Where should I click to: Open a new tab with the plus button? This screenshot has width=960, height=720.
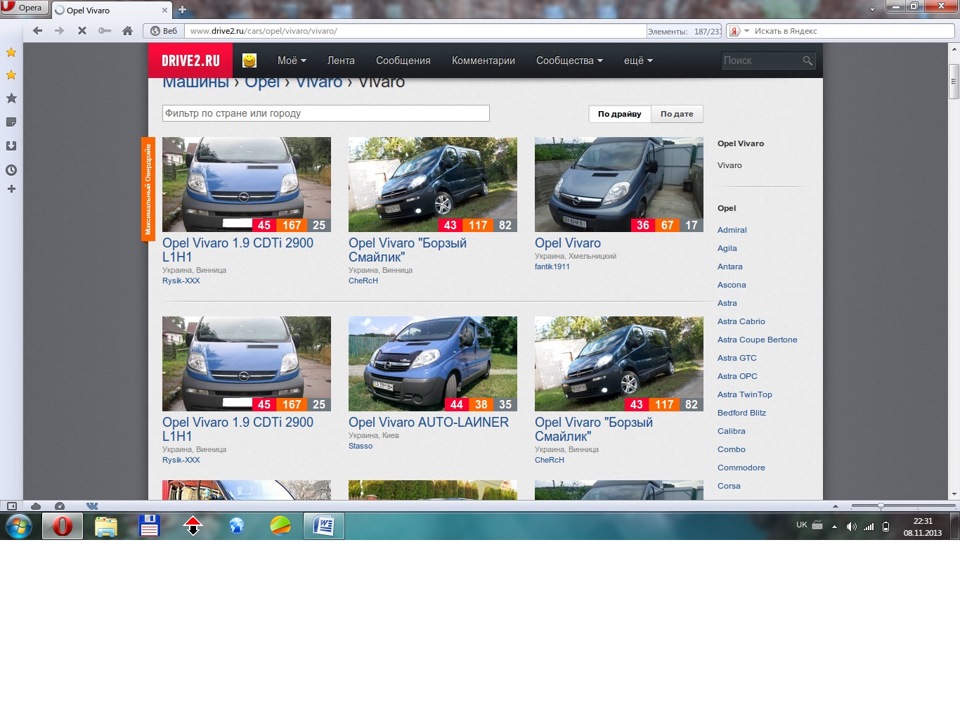pos(182,10)
